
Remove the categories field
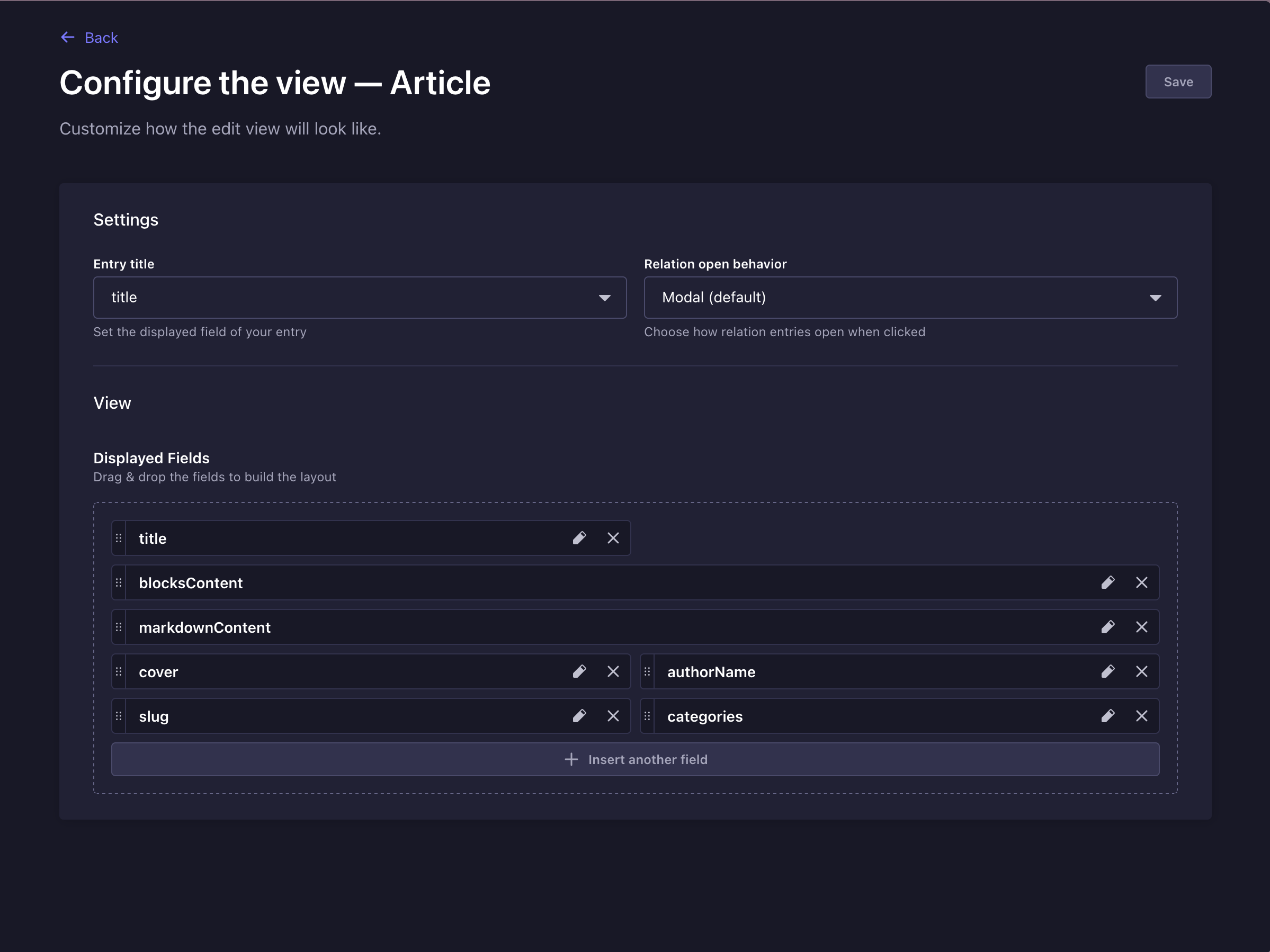(x=1142, y=715)
